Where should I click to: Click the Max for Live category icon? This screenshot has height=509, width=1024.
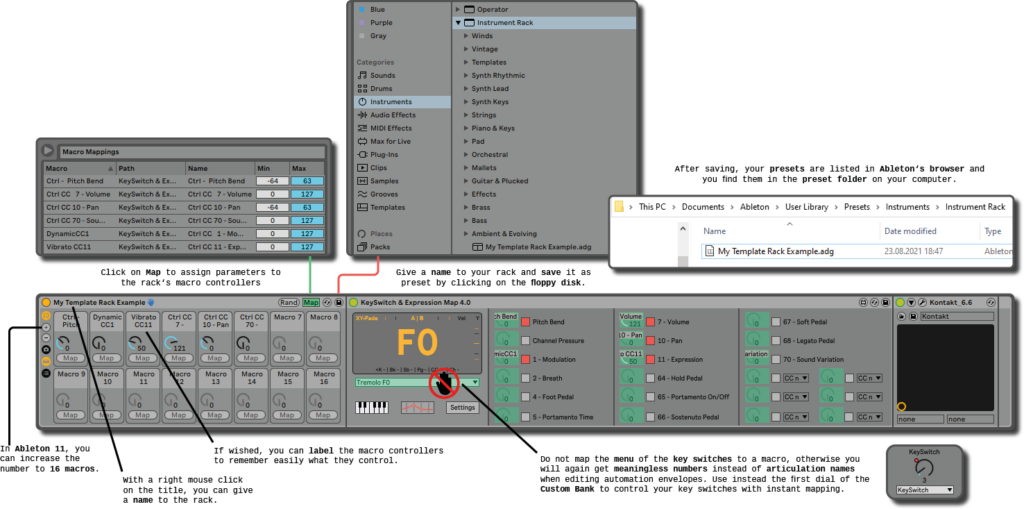point(362,141)
